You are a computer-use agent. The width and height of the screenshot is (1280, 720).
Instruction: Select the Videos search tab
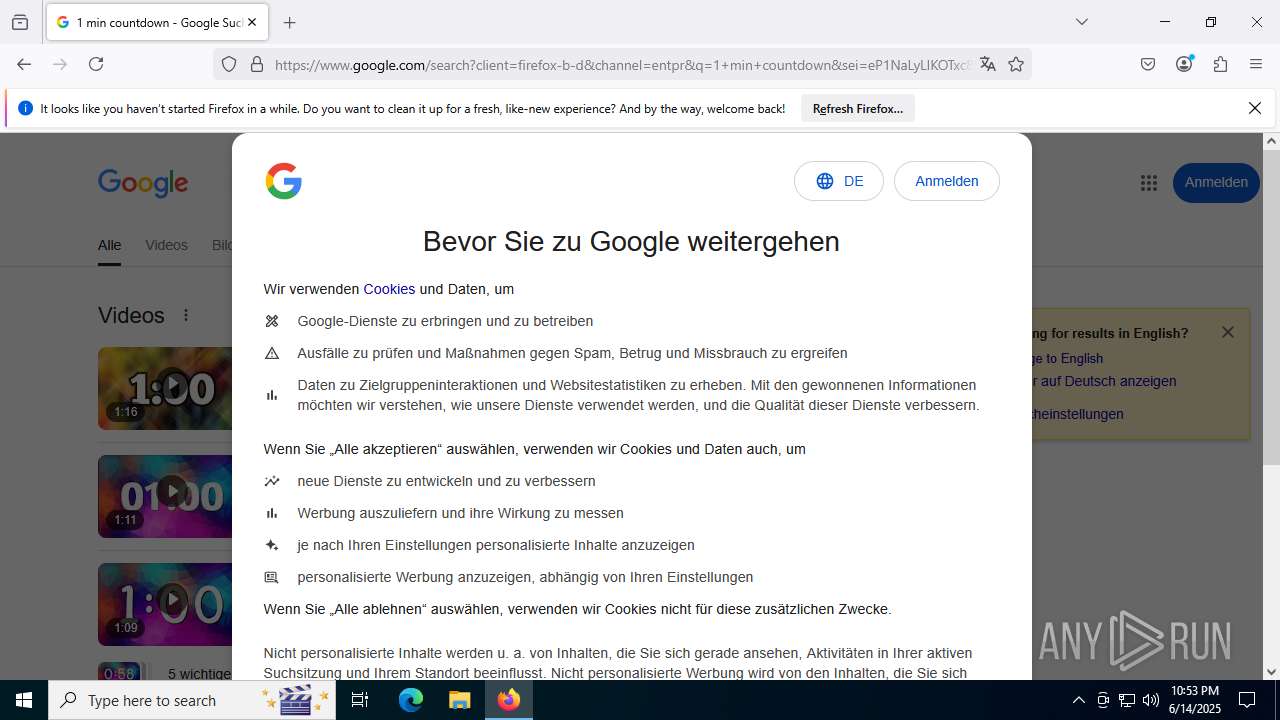(166, 245)
